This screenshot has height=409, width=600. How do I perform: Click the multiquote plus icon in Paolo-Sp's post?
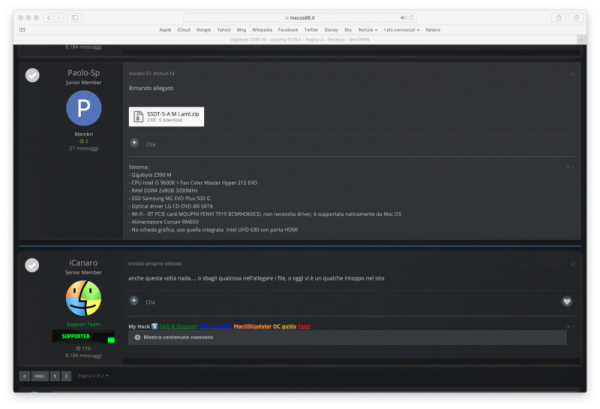tap(134, 143)
